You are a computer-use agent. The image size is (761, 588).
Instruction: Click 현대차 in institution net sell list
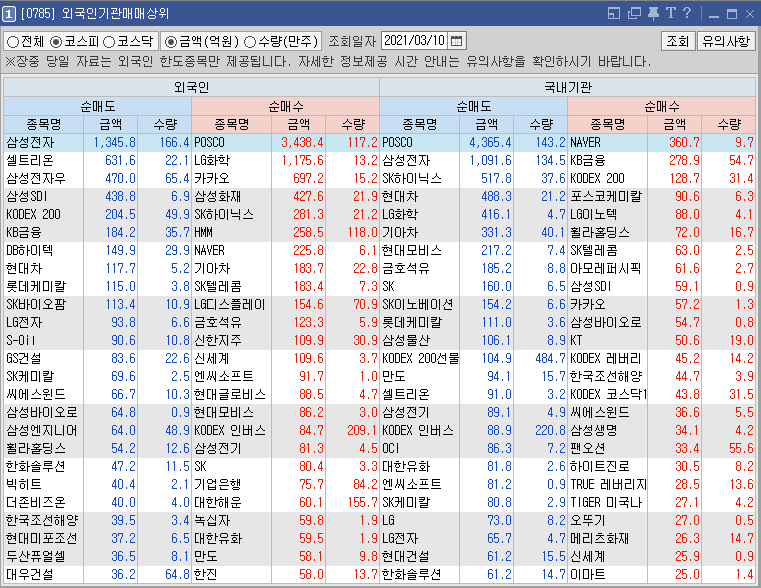click(400, 196)
